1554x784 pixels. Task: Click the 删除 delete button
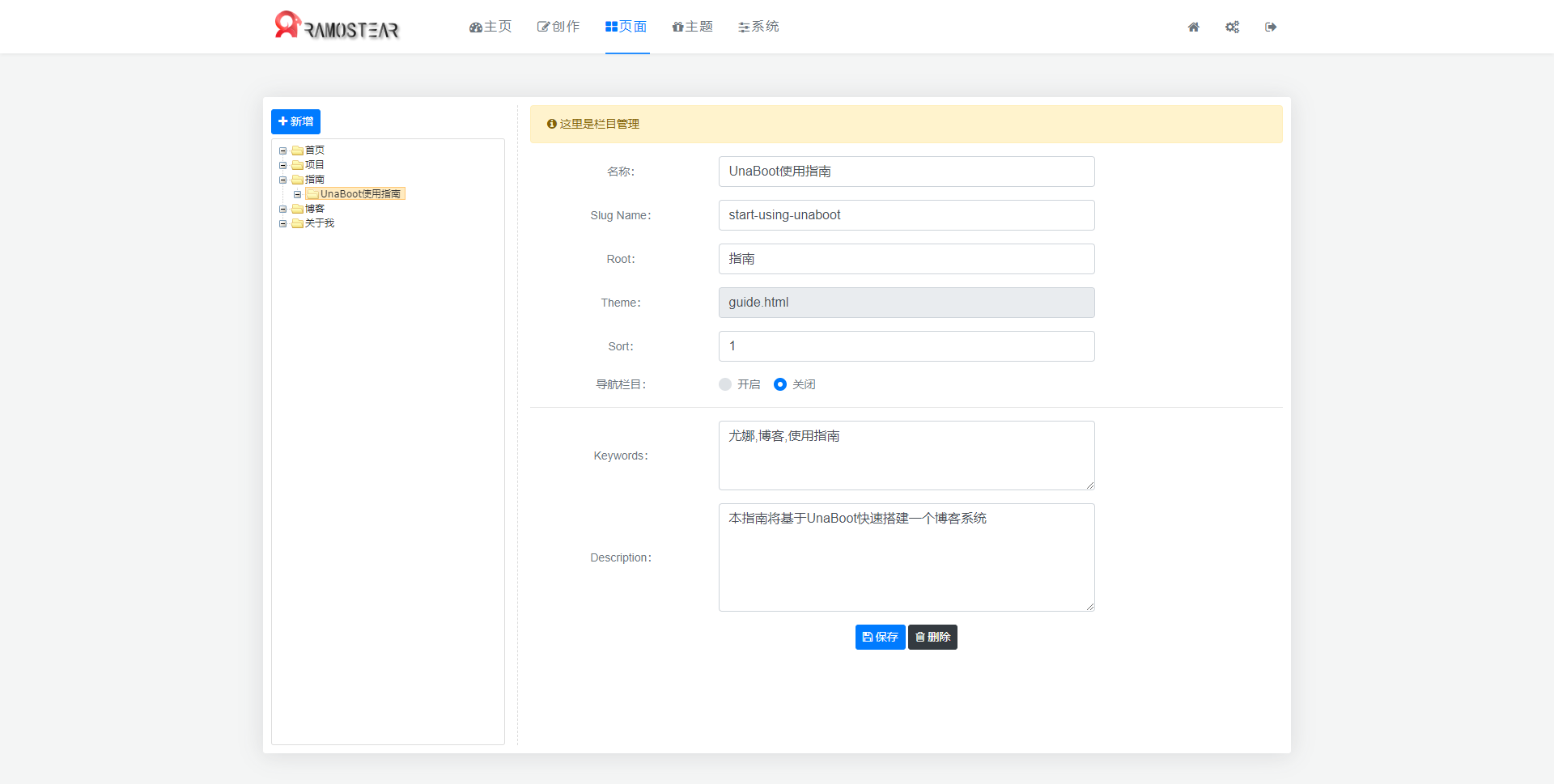[x=932, y=637]
